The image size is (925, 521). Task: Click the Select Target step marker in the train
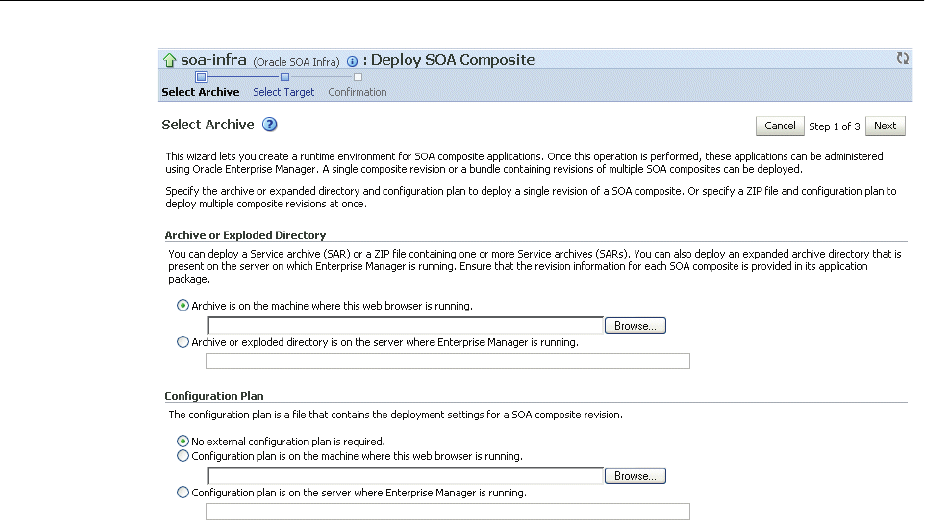(285, 76)
